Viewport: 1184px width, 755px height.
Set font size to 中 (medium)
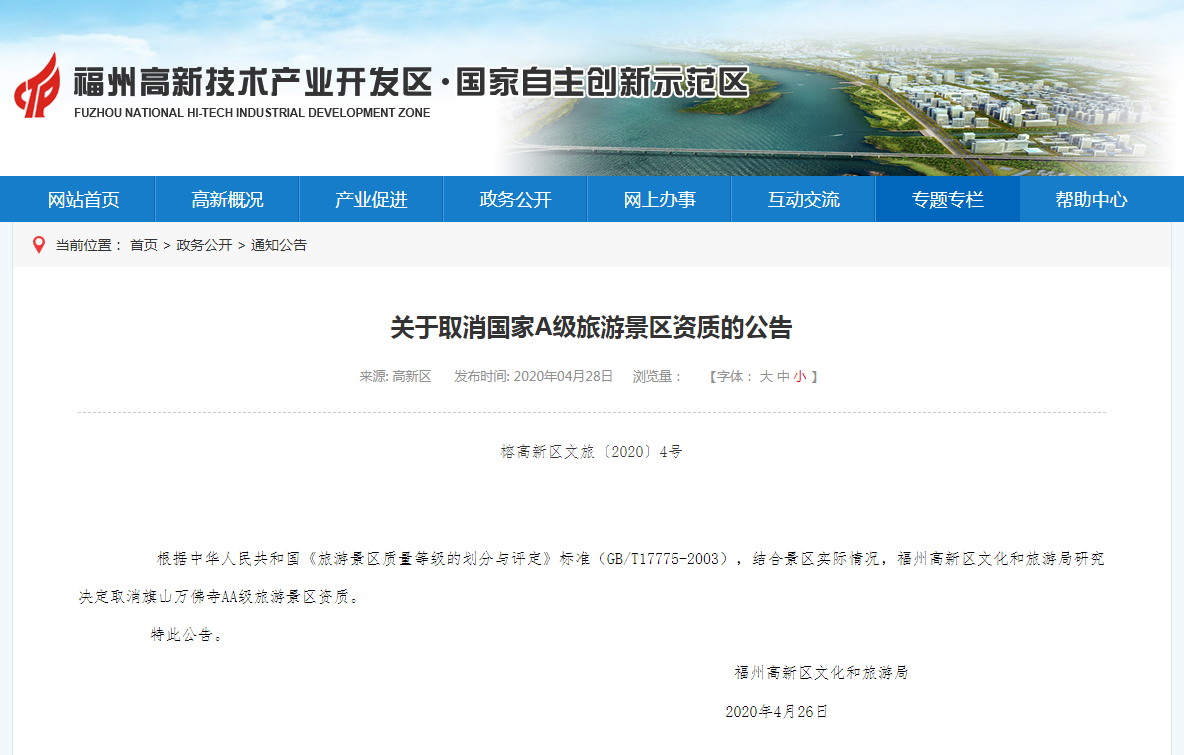tap(783, 377)
